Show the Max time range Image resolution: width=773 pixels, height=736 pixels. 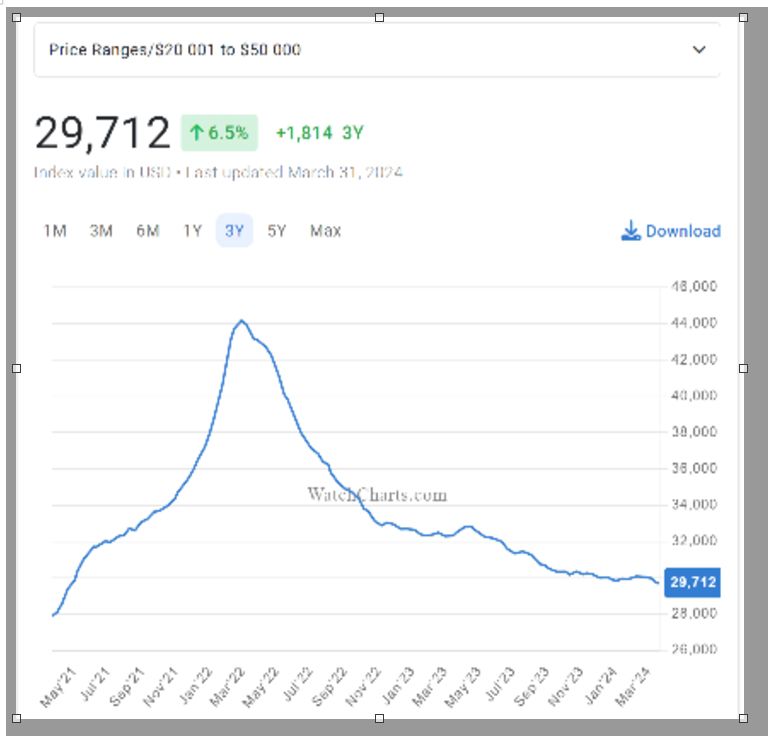(x=325, y=231)
